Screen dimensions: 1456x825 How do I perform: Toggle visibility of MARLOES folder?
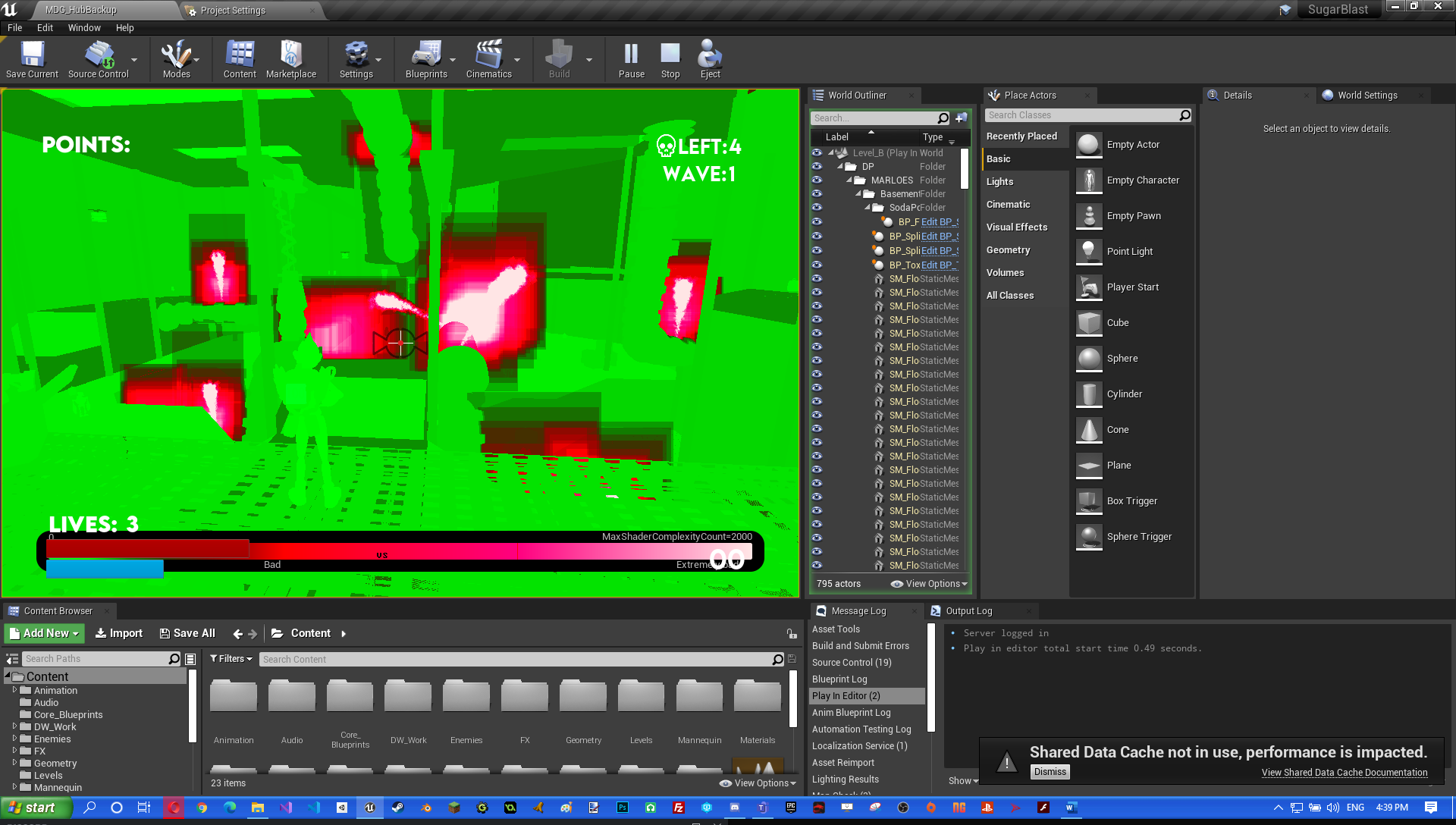(817, 180)
